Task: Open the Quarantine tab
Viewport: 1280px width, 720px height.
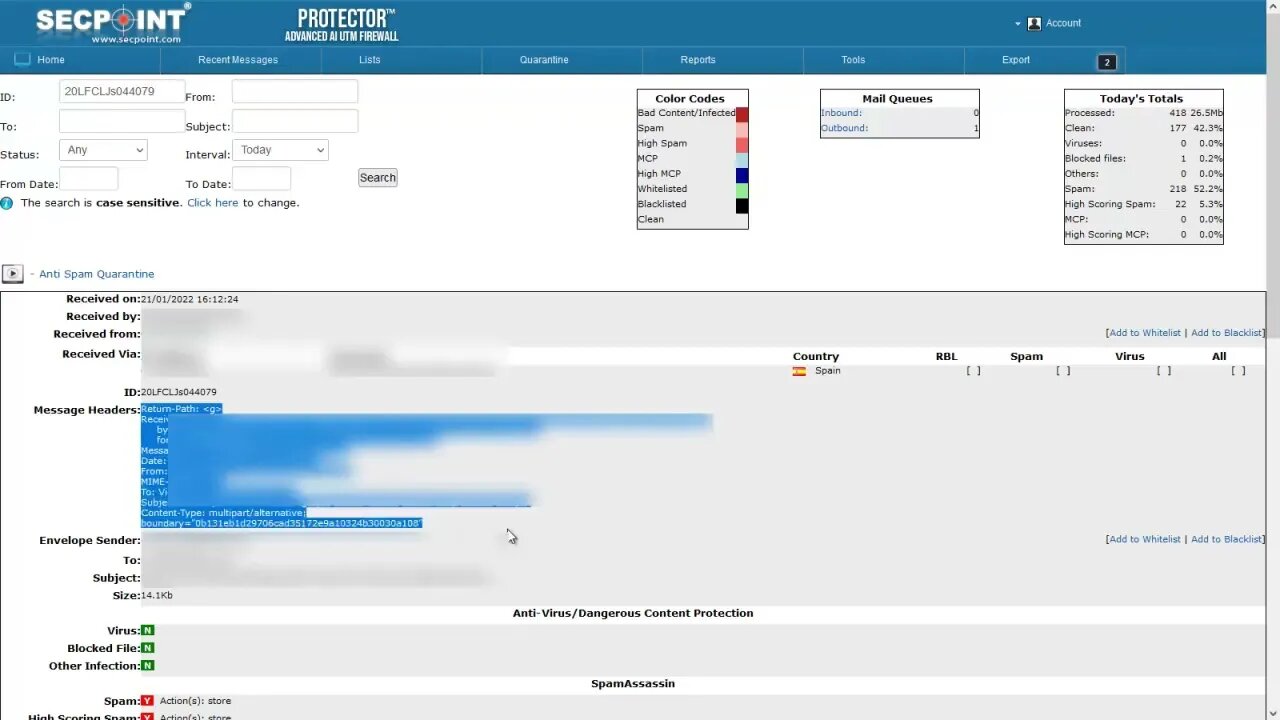Action: (x=544, y=60)
